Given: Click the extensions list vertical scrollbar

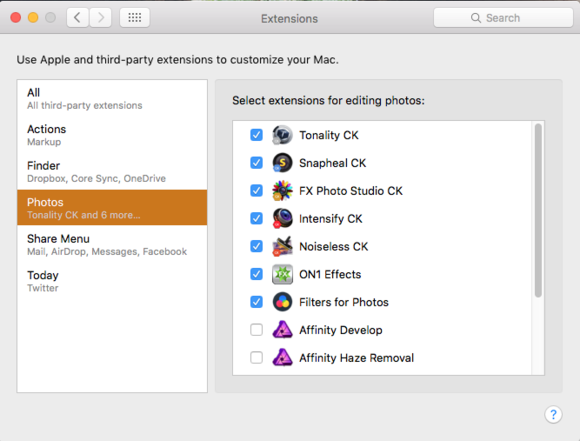Looking at the screenshot, I should 538,210.
